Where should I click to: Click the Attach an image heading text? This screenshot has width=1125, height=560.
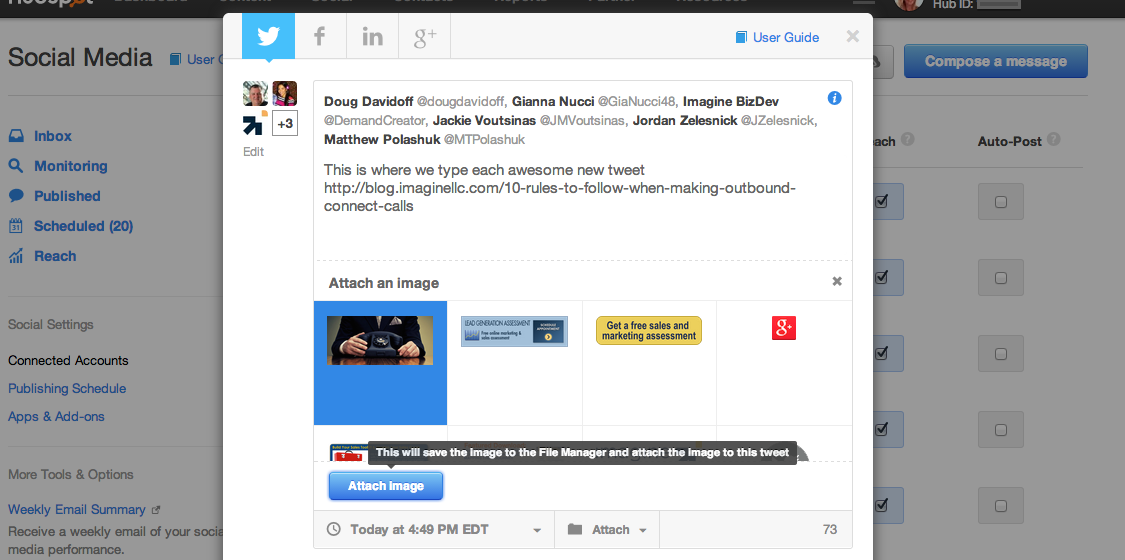point(384,283)
